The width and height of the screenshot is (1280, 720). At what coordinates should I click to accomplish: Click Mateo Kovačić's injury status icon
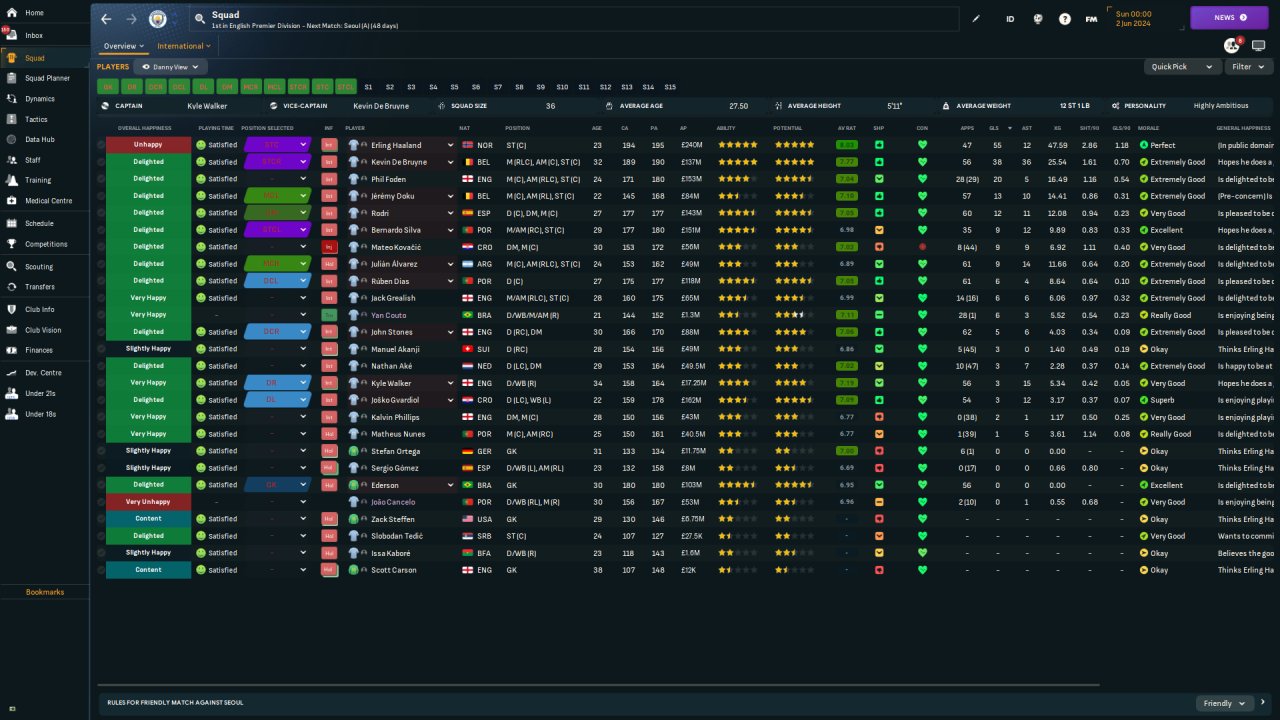coord(329,247)
